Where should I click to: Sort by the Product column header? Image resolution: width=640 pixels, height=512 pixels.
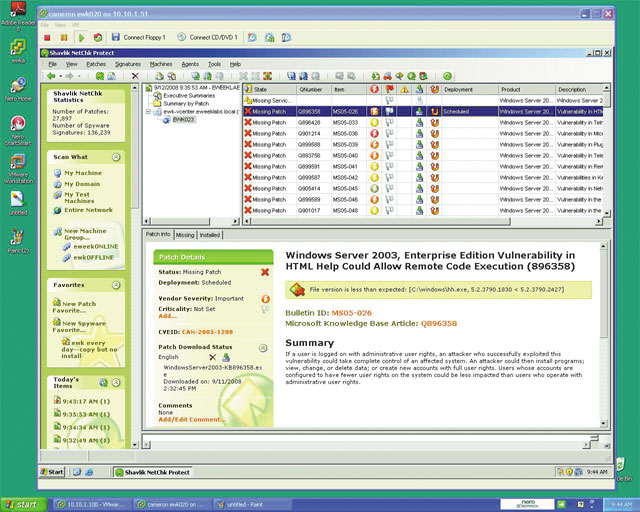pyautogui.click(x=527, y=89)
